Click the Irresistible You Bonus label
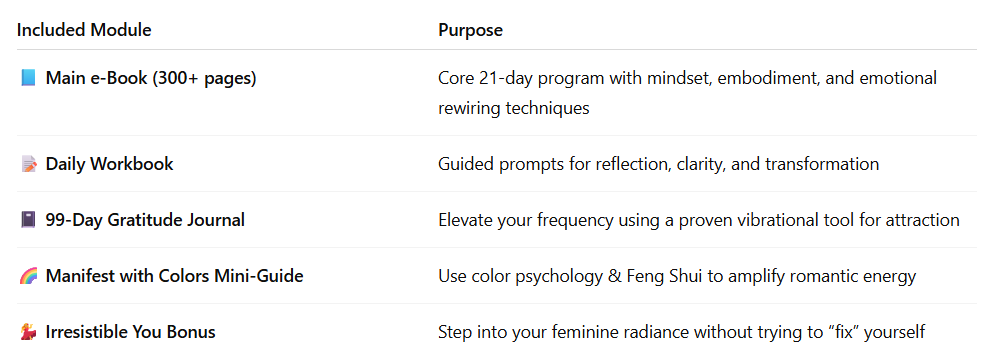The height and width of the screenshot is (364, 993). coord(130,332)
